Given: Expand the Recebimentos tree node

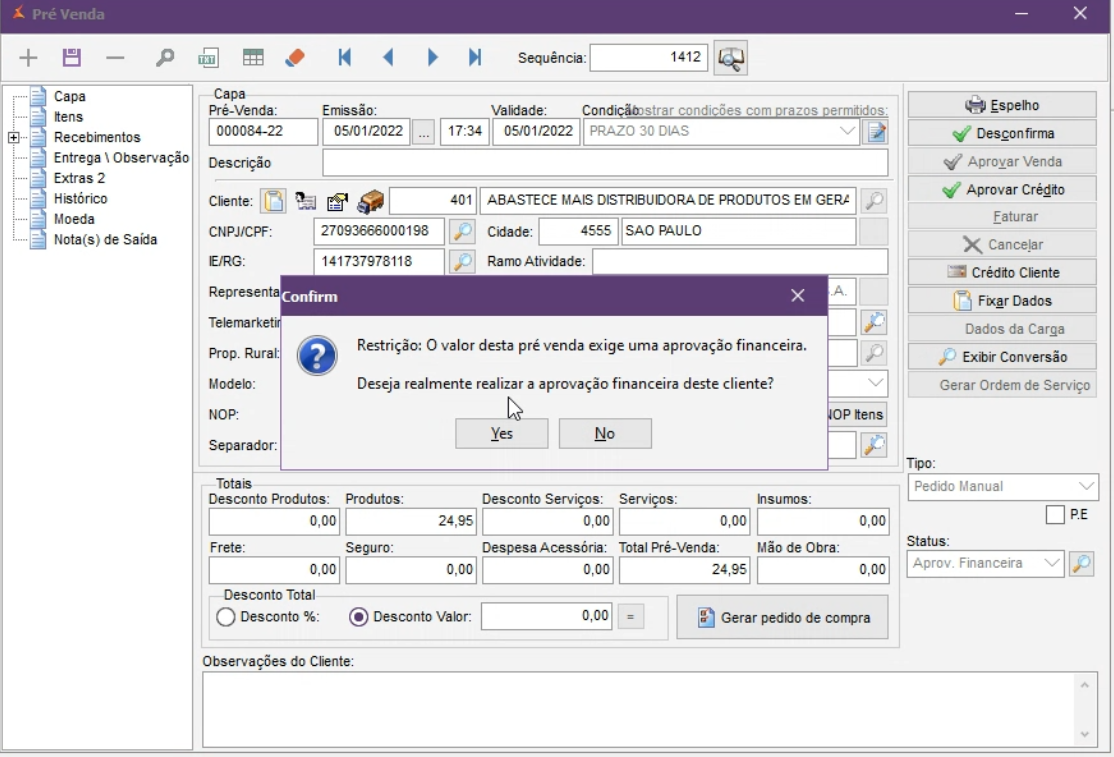Looking at the screenshot, I should tap(13, 138).
